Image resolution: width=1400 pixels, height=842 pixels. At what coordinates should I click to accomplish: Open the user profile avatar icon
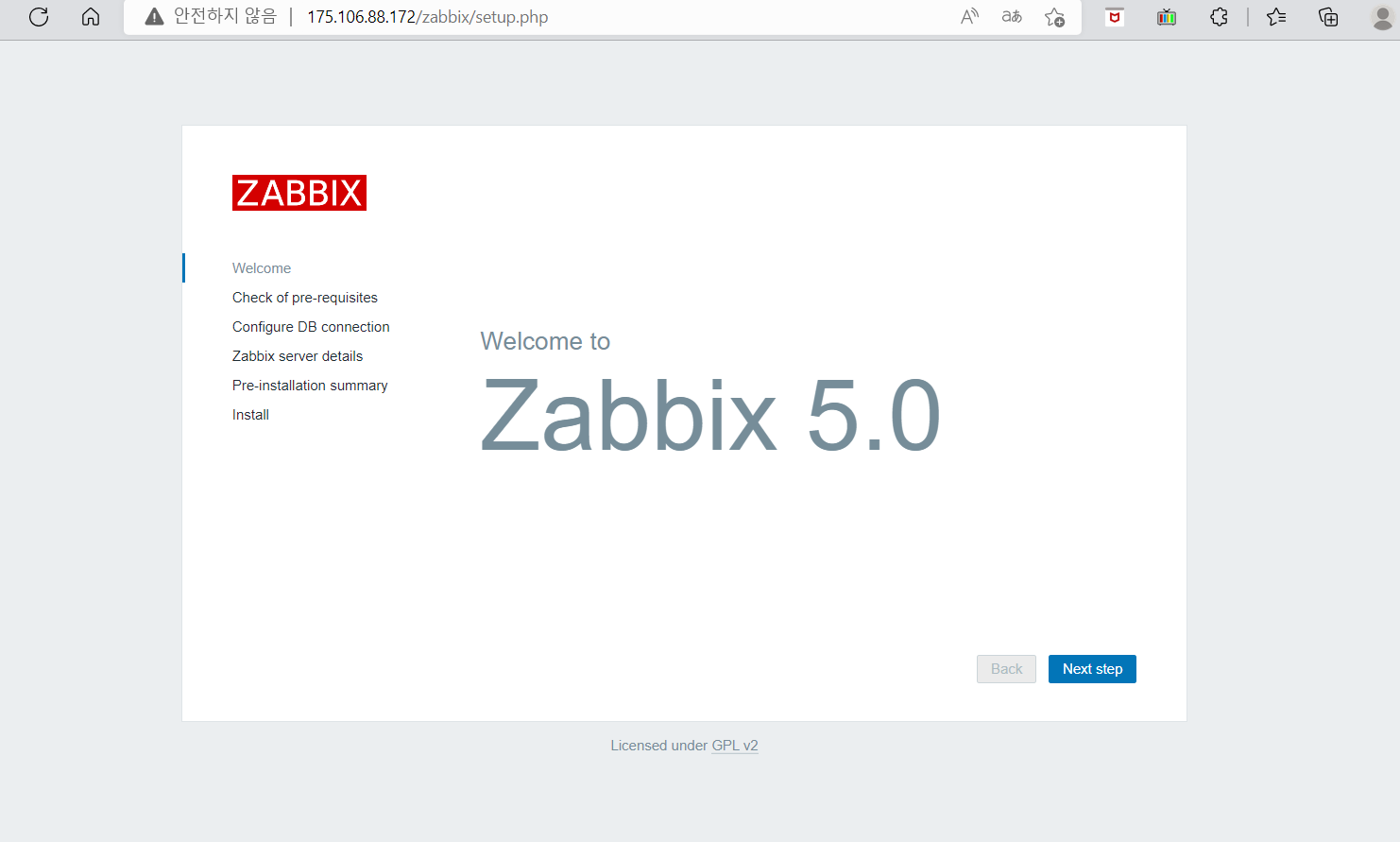pyautogui.click(x=1382, y=17)
